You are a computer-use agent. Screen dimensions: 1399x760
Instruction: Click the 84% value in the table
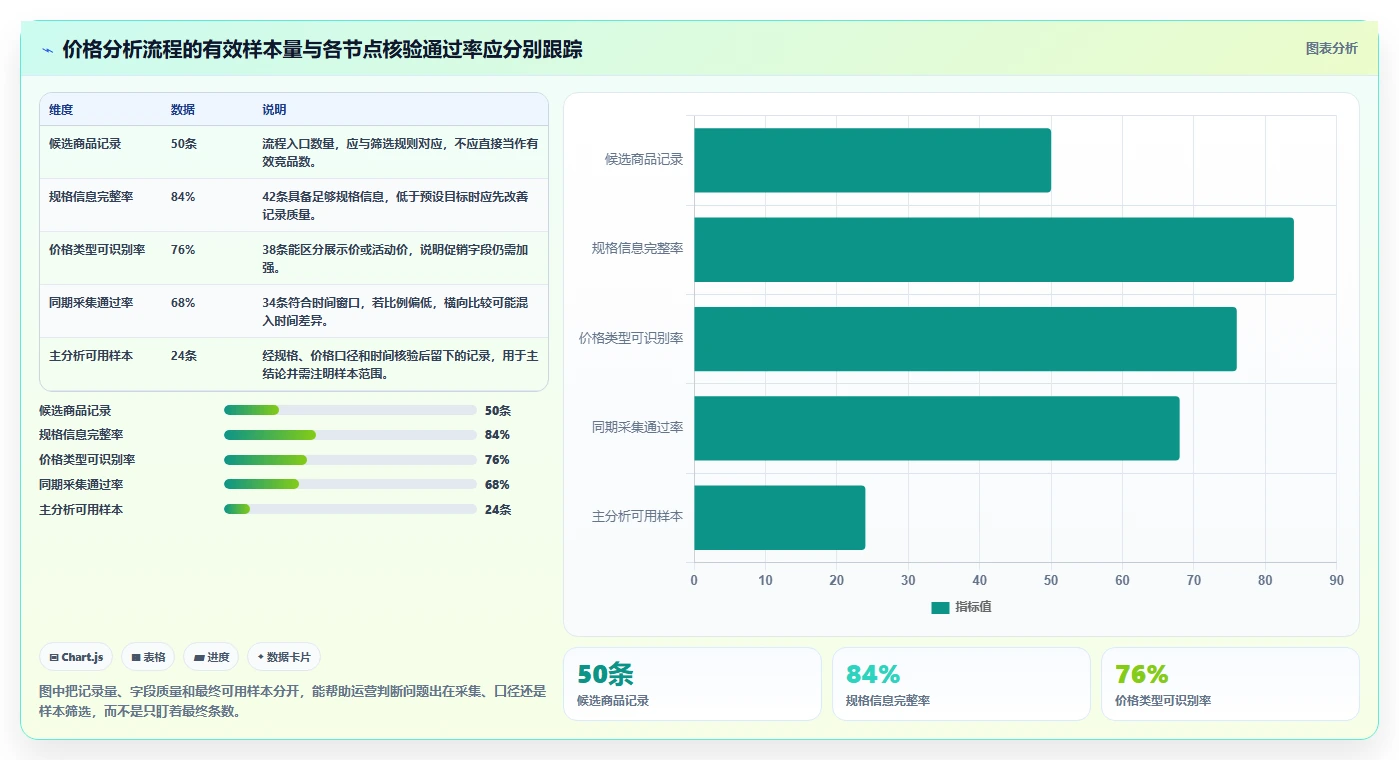183,197
